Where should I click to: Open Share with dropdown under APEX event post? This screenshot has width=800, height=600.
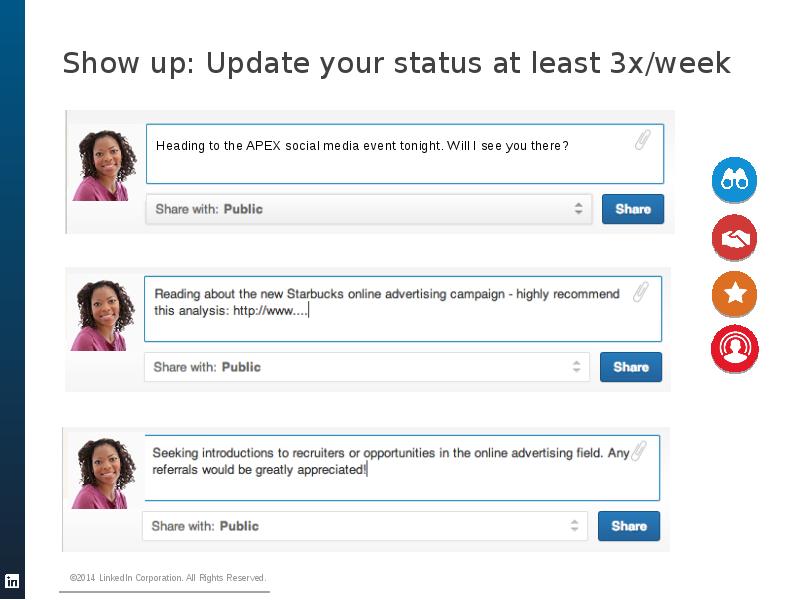point(367,209)
